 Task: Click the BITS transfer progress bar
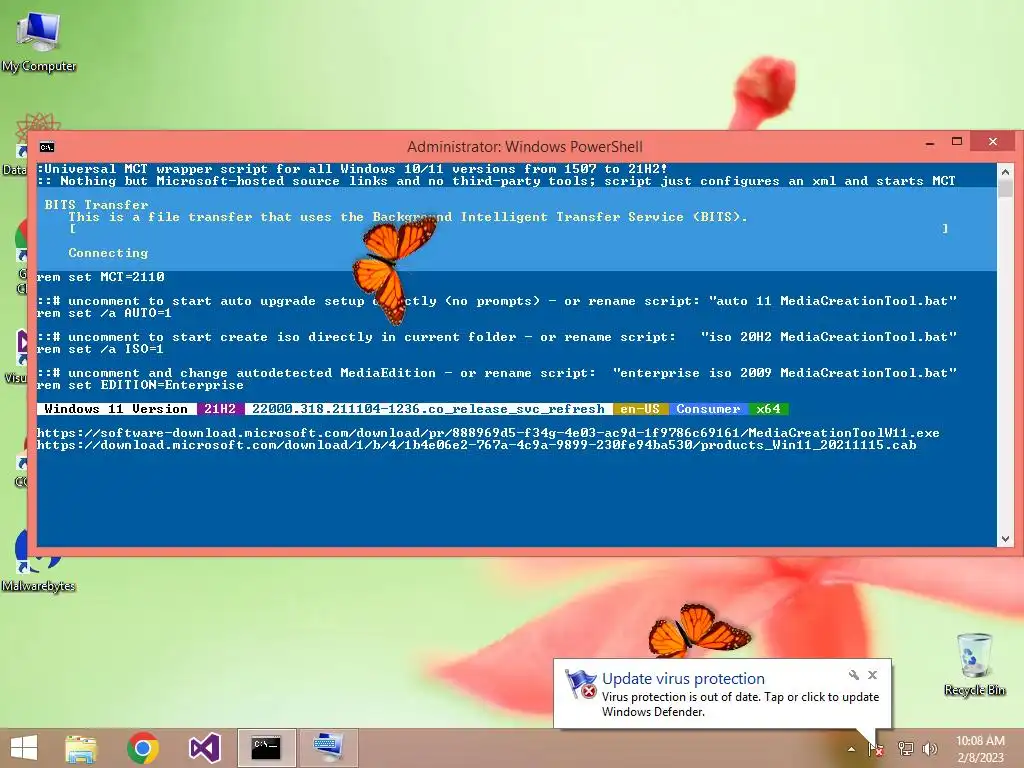coord(509,229)
